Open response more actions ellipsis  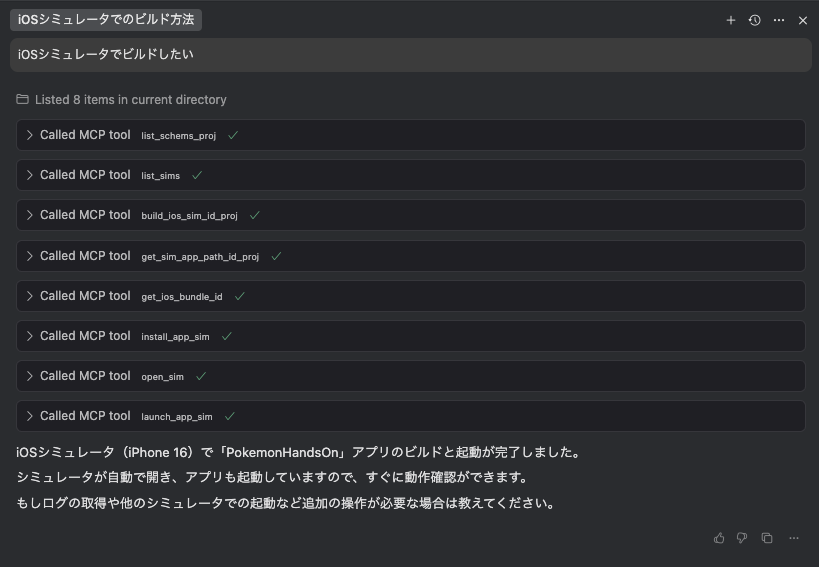(x=794, y=538)
